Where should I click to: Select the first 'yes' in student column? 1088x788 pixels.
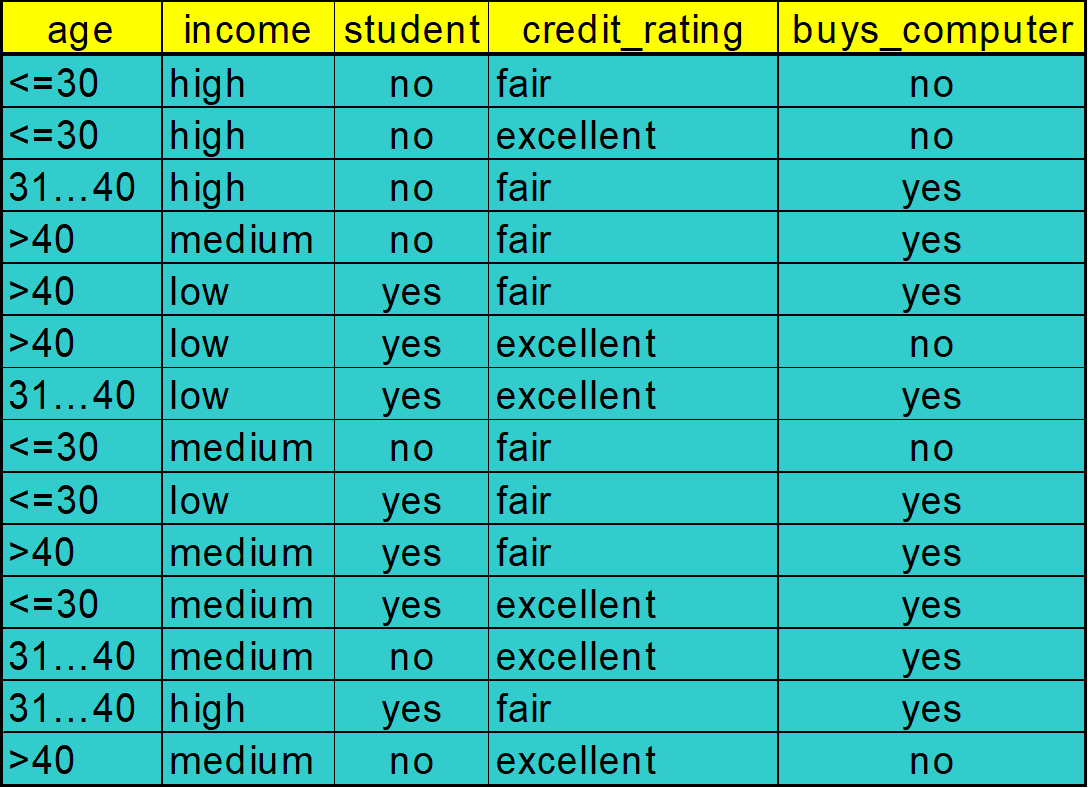(x=411, y=292)
